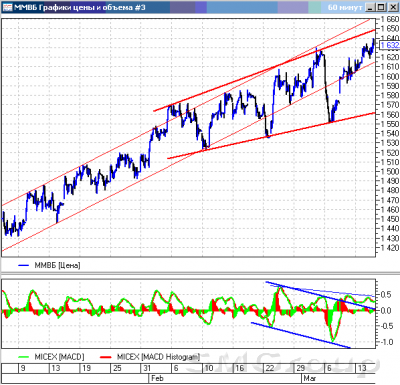Click the green MICEX [MACD] legend marker
Viewport: 400px width, 385px height.
[x=23, y=357]
